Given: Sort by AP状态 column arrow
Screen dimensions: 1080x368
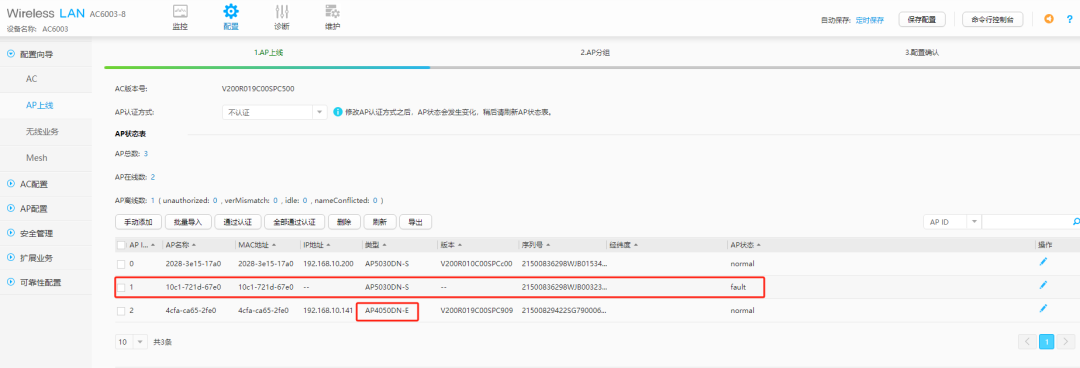Looking at the screenshot, I should click(x=758, y=245).
